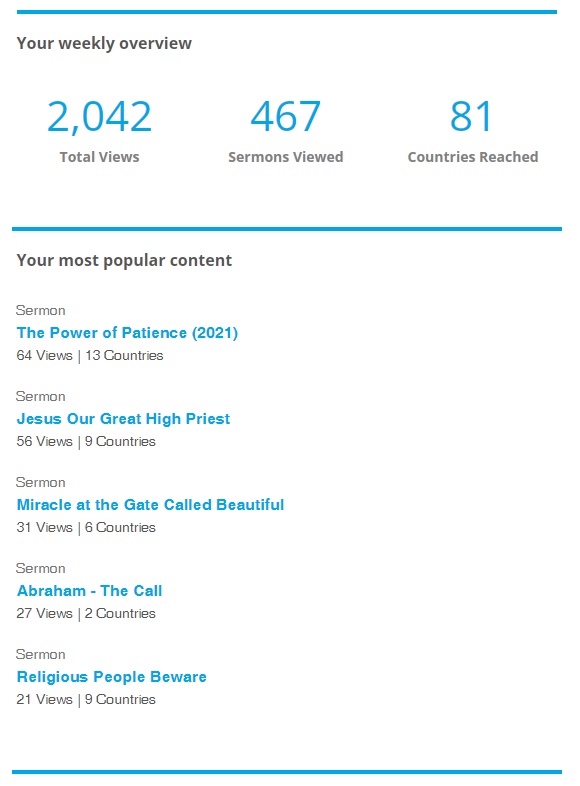
Task: Open Religious People Beware sermon link
Action: point(111,677)
